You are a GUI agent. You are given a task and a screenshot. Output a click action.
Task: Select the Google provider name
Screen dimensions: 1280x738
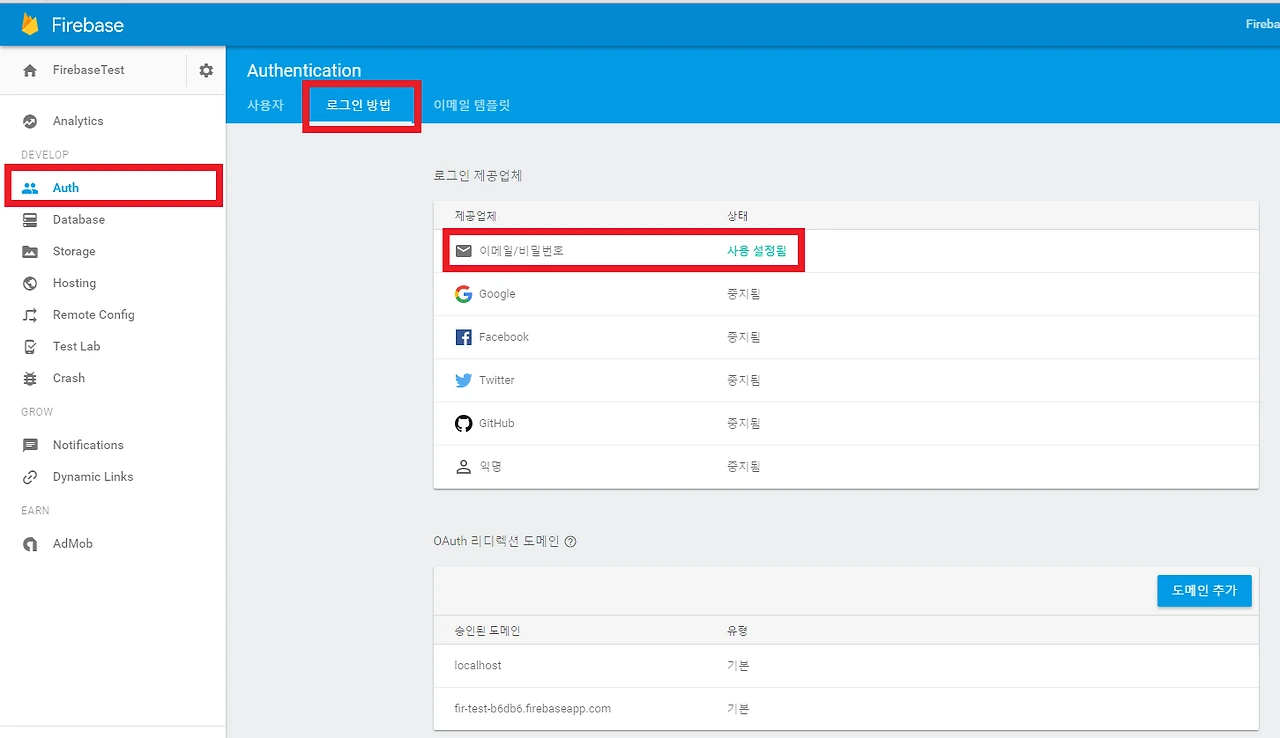tap(497, 294)
